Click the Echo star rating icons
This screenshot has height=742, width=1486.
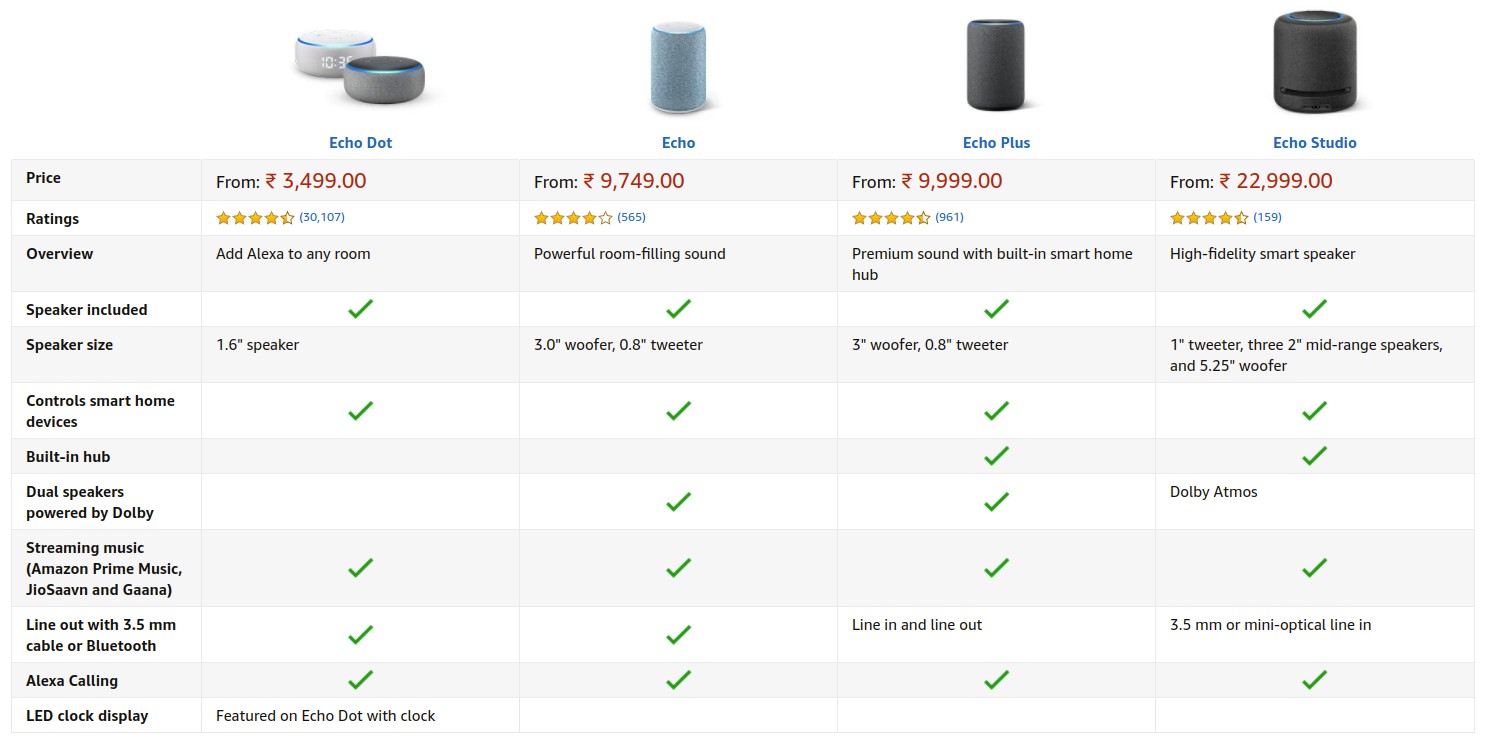[x=573, y=218]
